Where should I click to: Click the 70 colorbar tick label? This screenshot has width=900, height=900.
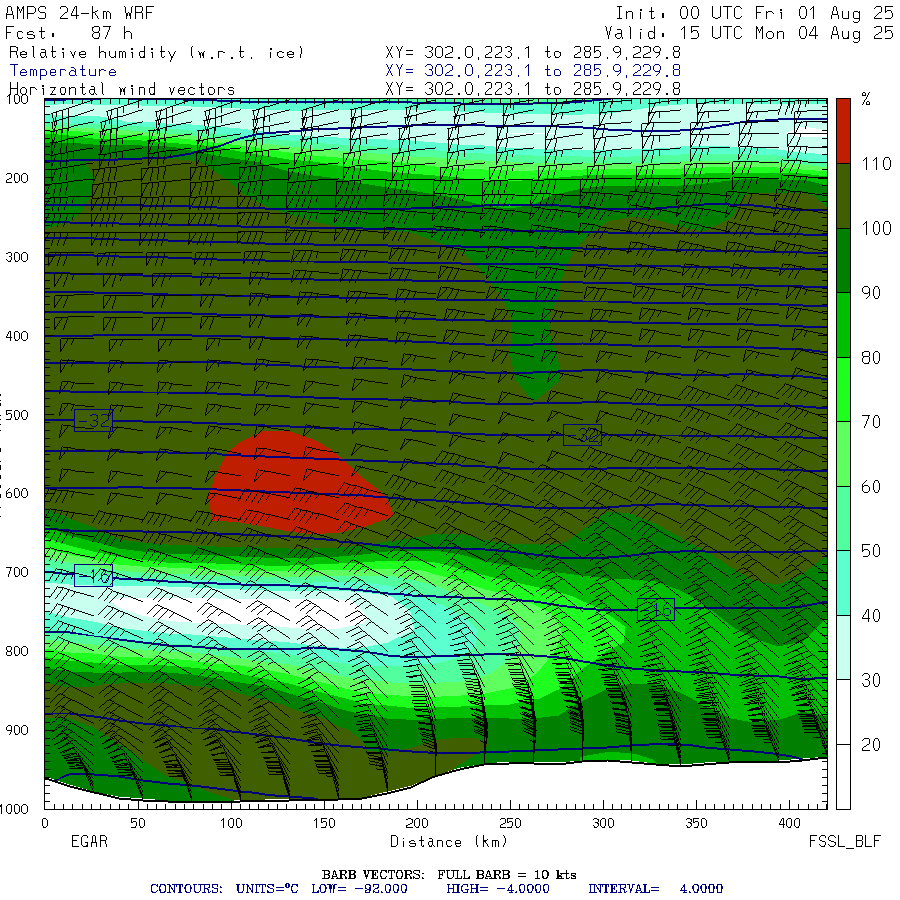871,422
